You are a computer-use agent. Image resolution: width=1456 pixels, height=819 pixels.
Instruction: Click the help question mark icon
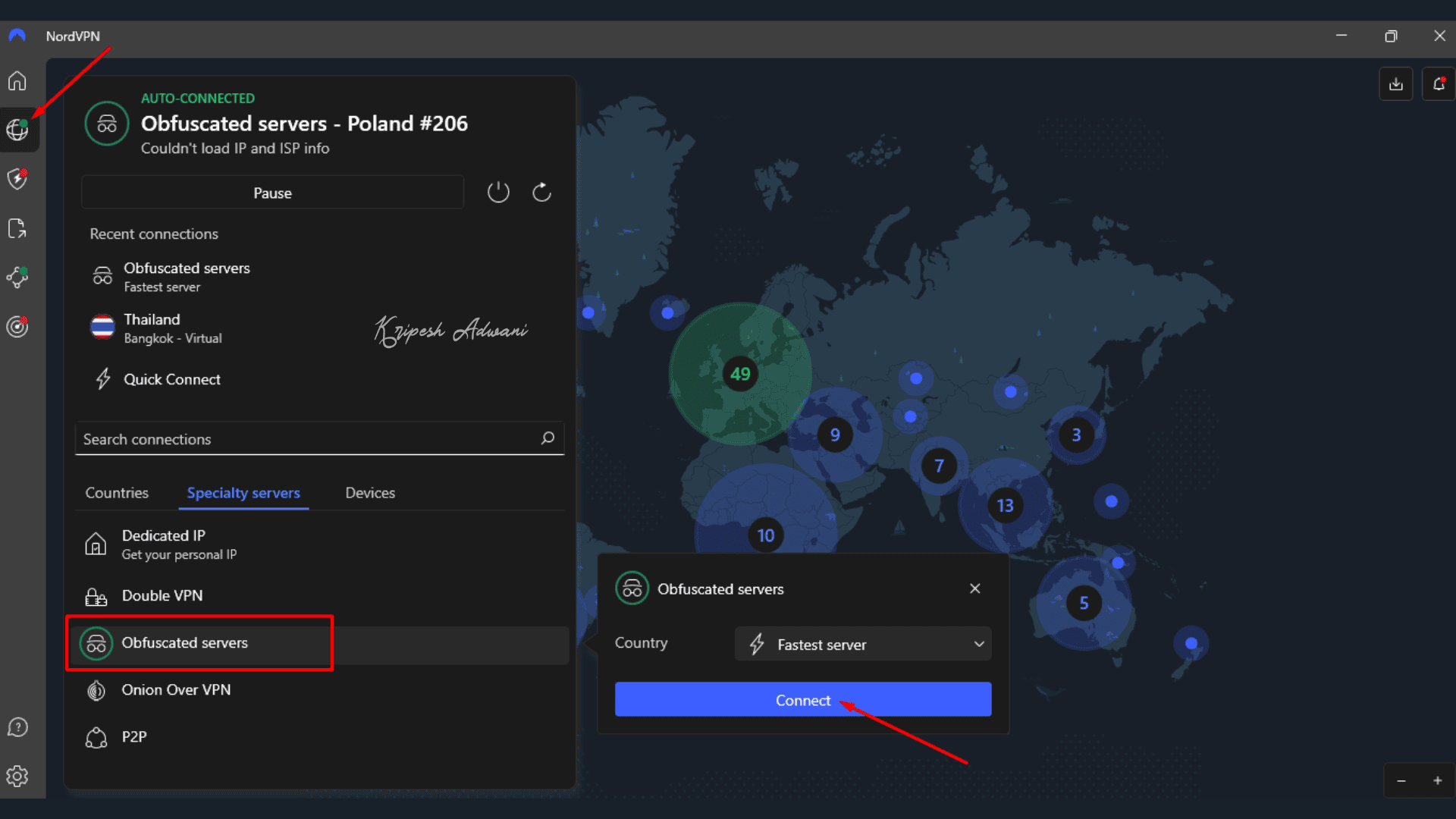click(x=17, y=727)
